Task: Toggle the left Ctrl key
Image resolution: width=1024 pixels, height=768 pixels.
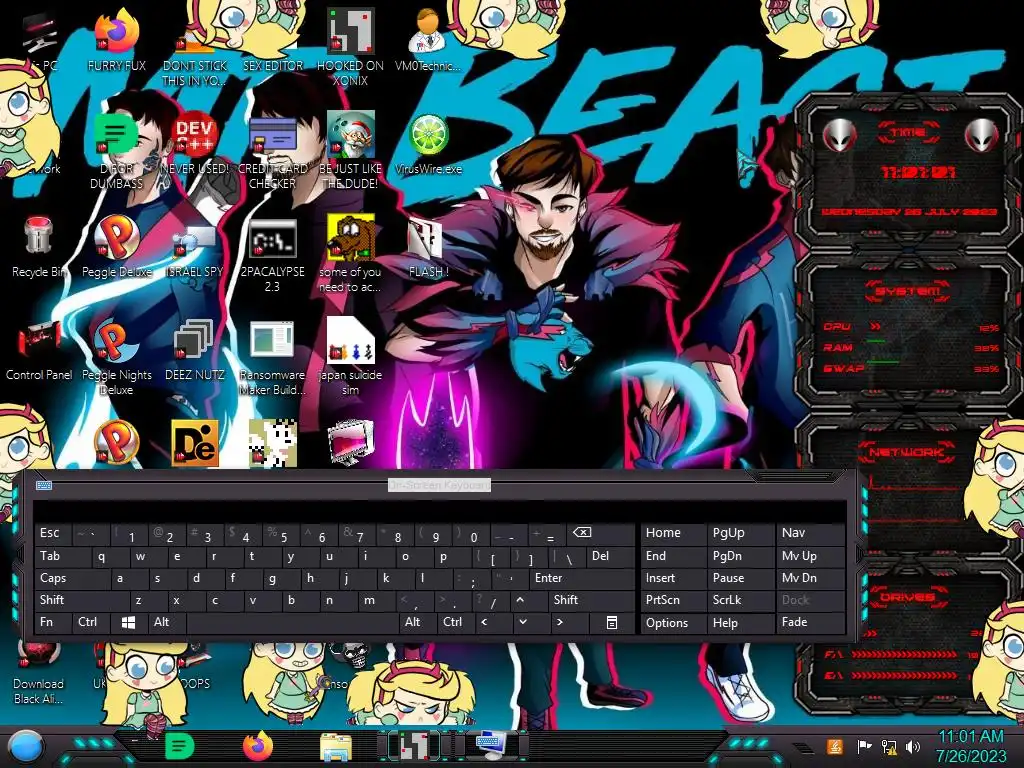Action: (91, 622)
